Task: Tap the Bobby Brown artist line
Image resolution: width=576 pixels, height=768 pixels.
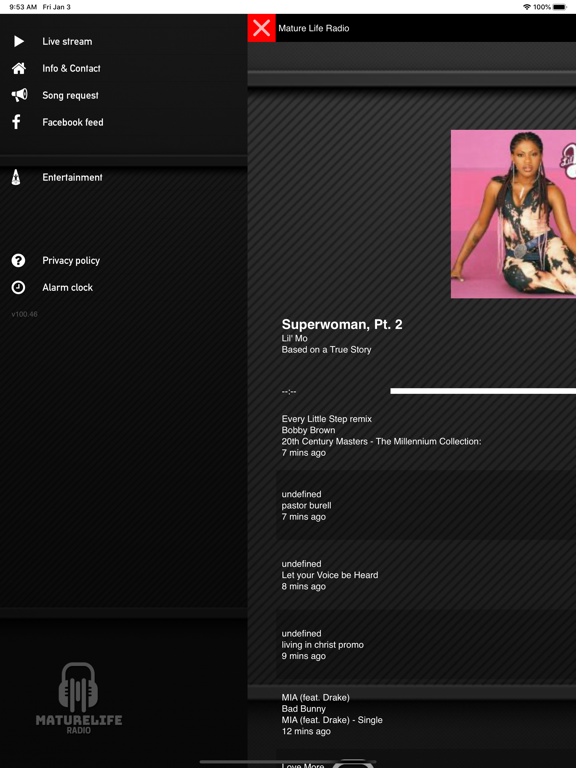Action: (309, 430)
